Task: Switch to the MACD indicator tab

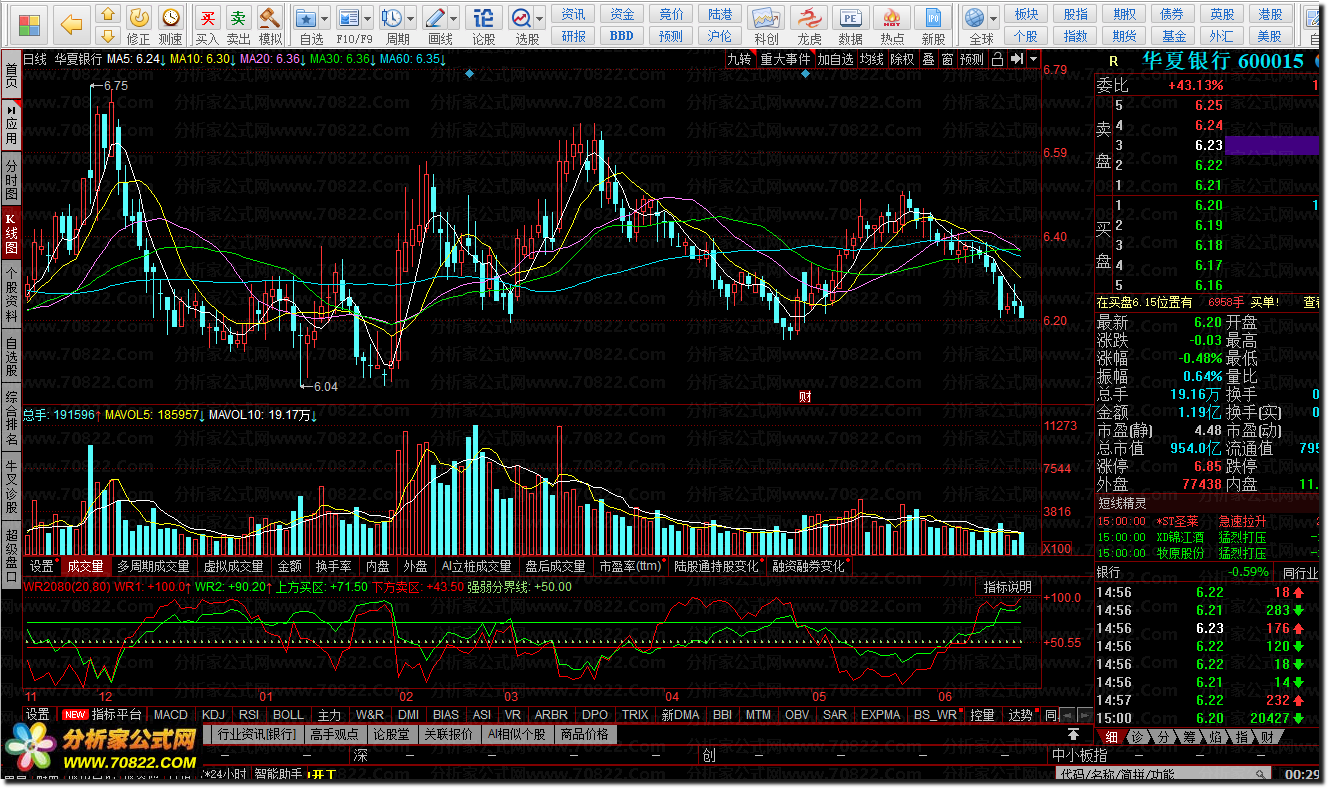Action: 170,714
